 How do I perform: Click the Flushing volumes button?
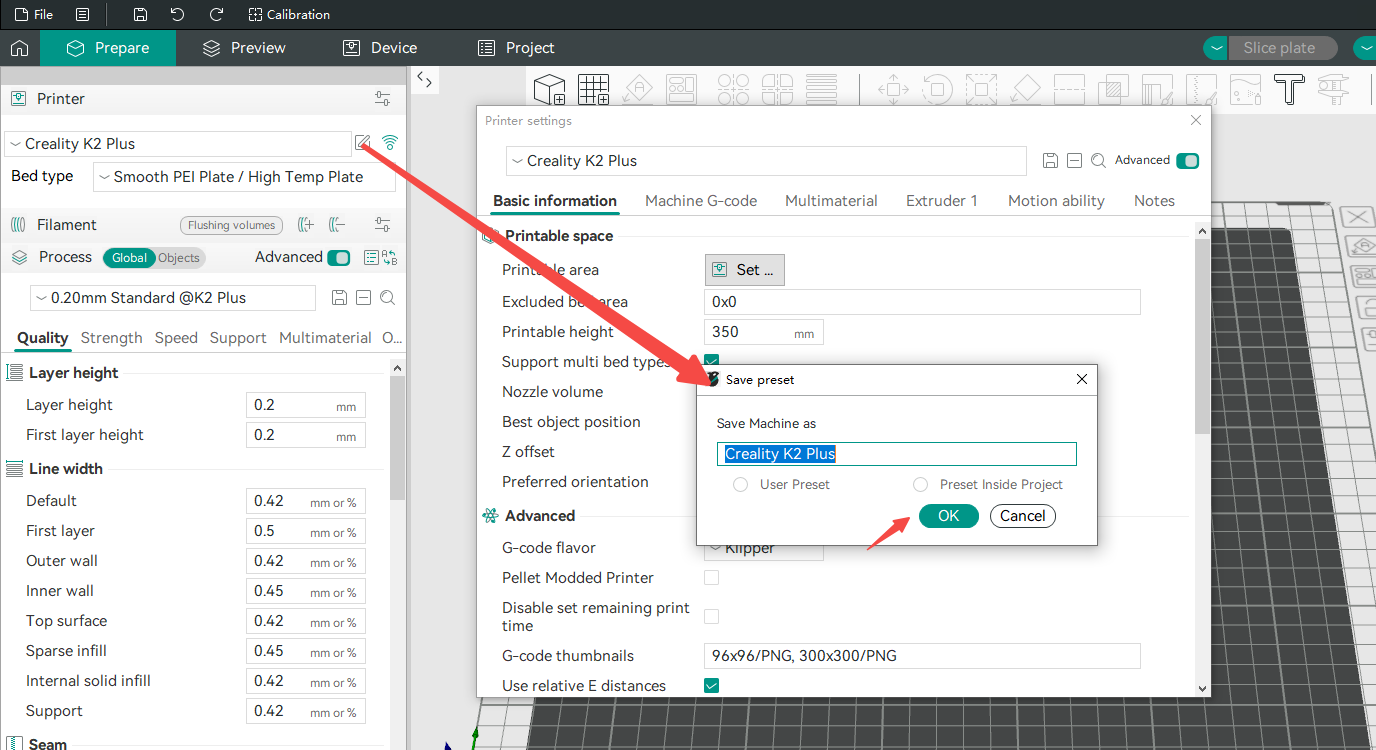(231, 225)
